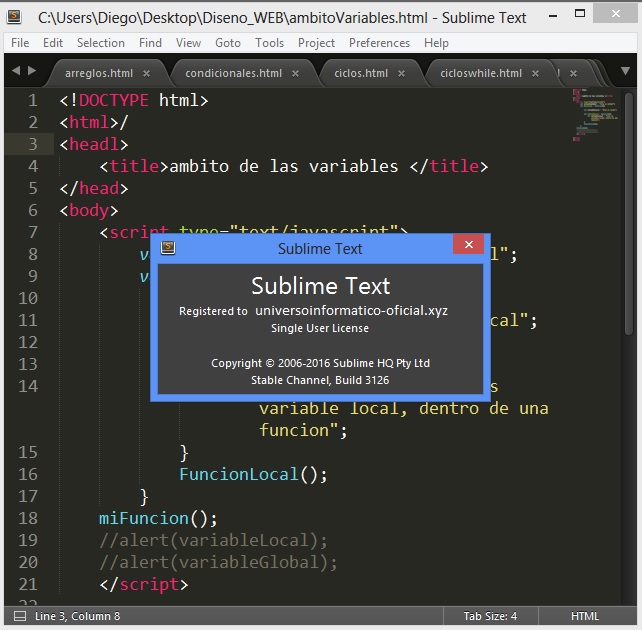Click the <body> tag on line 6

click(89, 210)
